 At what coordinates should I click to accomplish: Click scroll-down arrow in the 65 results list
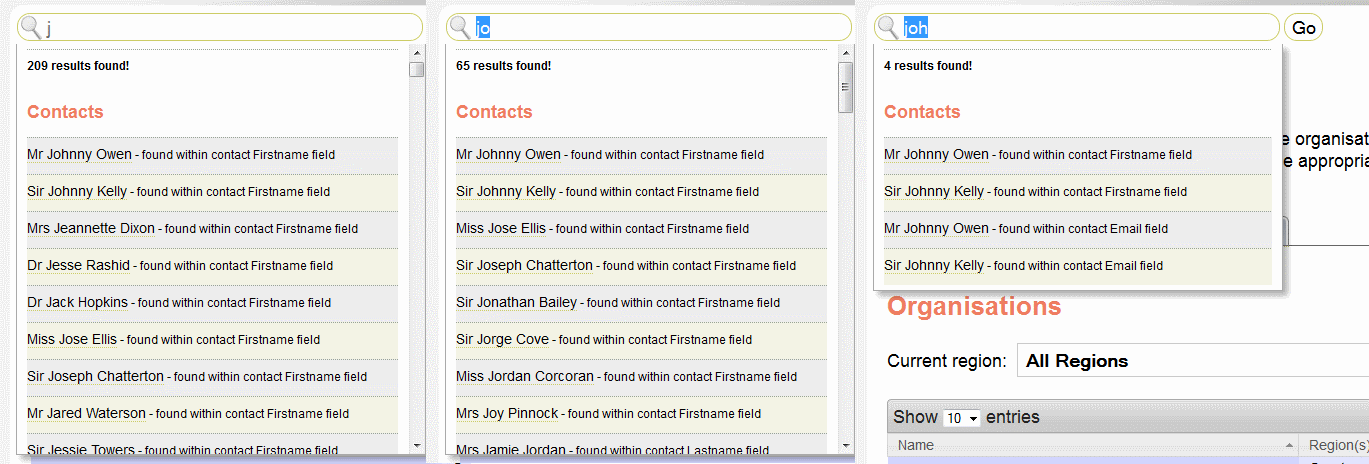coord(845,446)
